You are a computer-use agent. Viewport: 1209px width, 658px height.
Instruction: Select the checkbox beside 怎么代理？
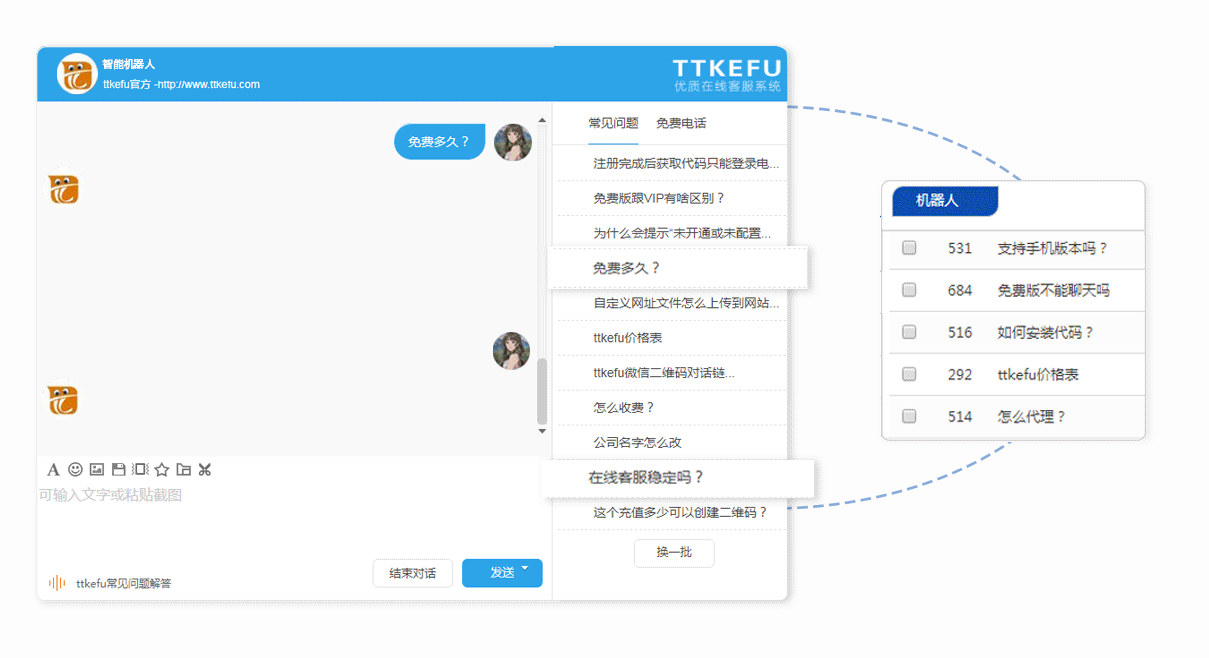(x=909, y=416)
